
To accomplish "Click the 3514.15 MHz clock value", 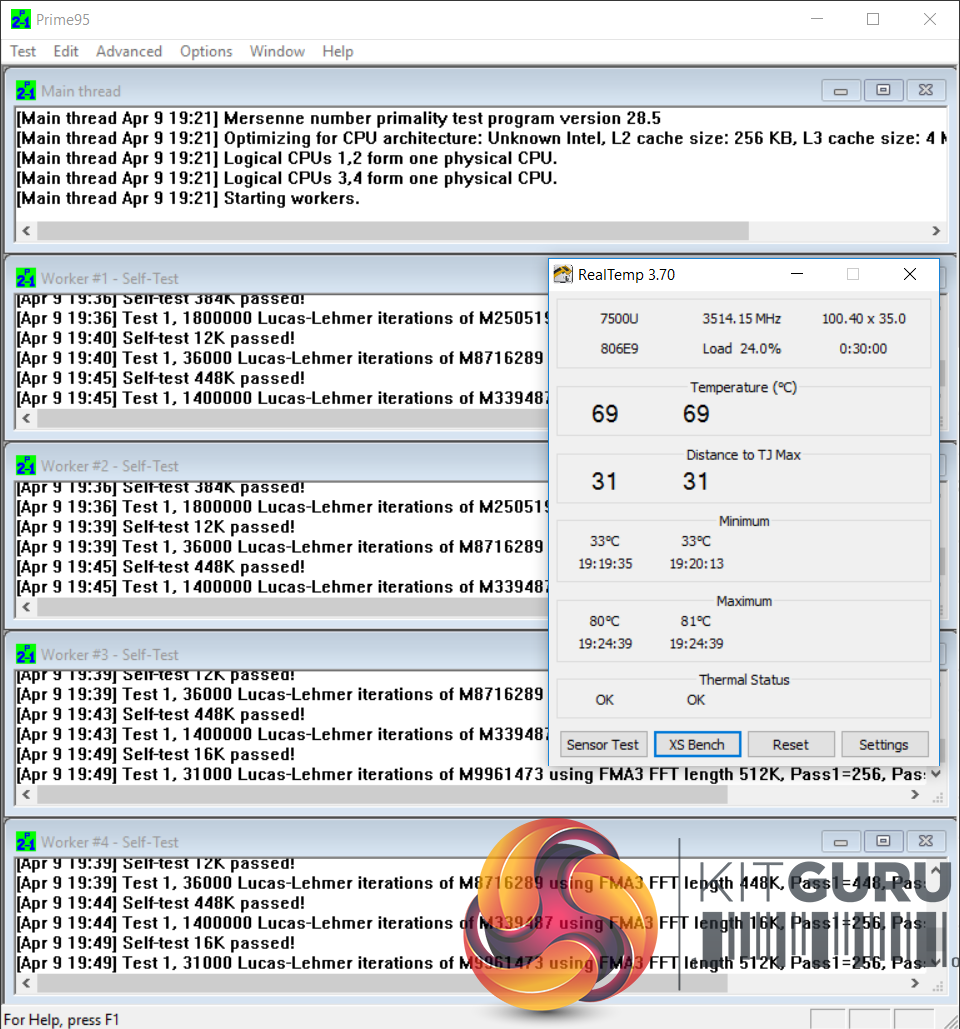I will pyautogui.click(x=741, y=319).
